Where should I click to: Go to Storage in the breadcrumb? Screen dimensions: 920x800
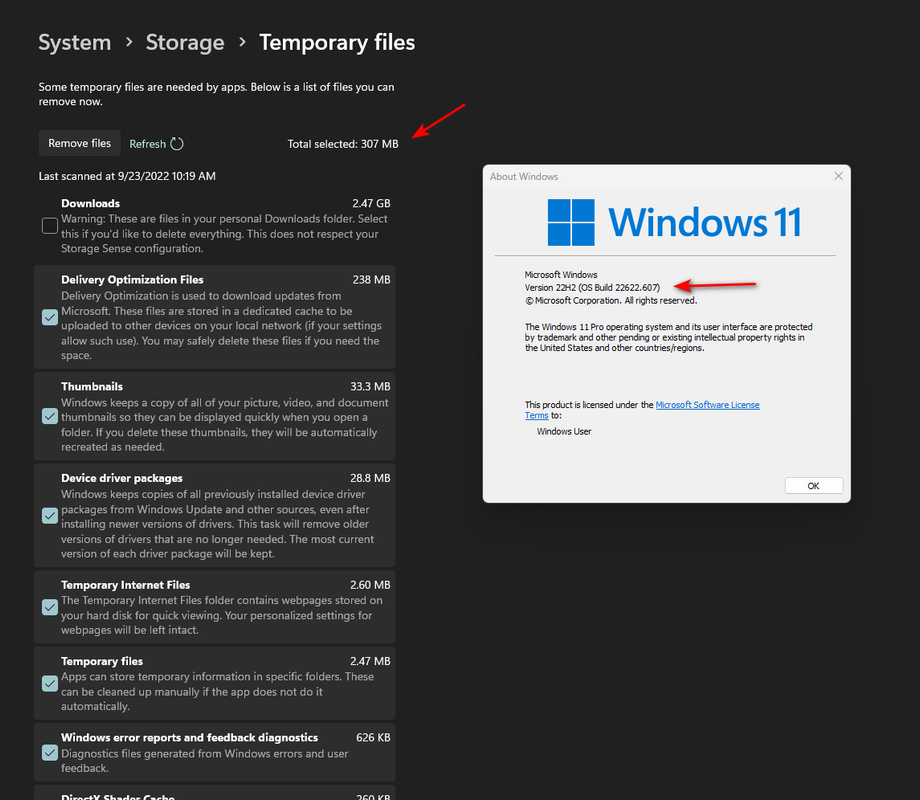tap(185, 42)
